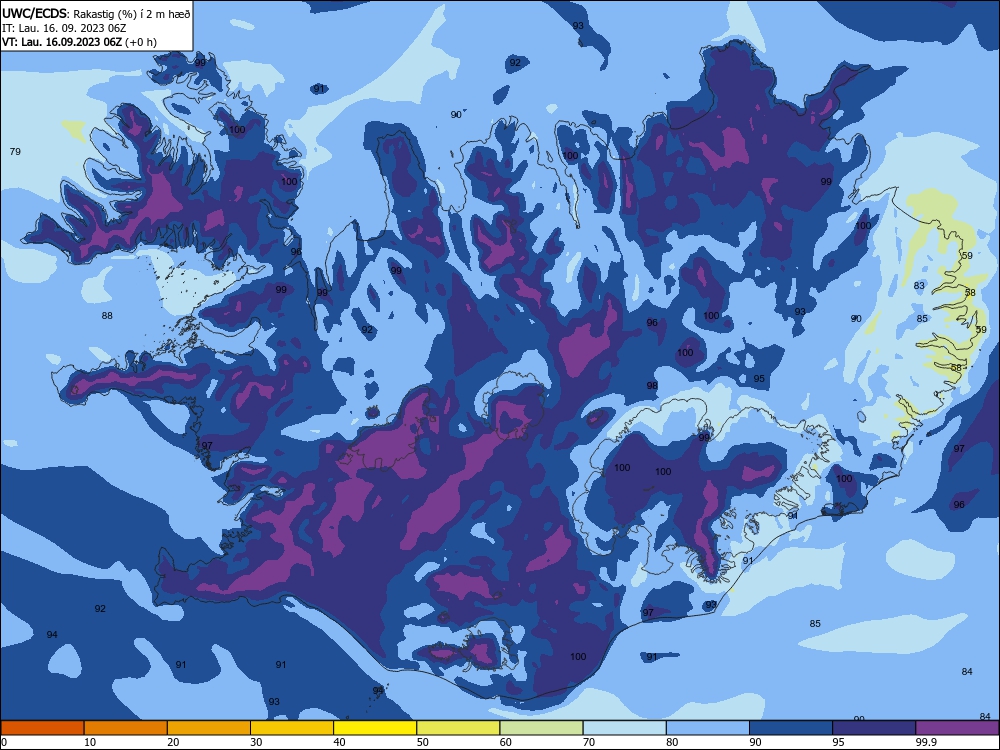This screenshot has height=750, width=1000.
Task: Select the '30' label on the color scale
Action: tap(256, 742)
